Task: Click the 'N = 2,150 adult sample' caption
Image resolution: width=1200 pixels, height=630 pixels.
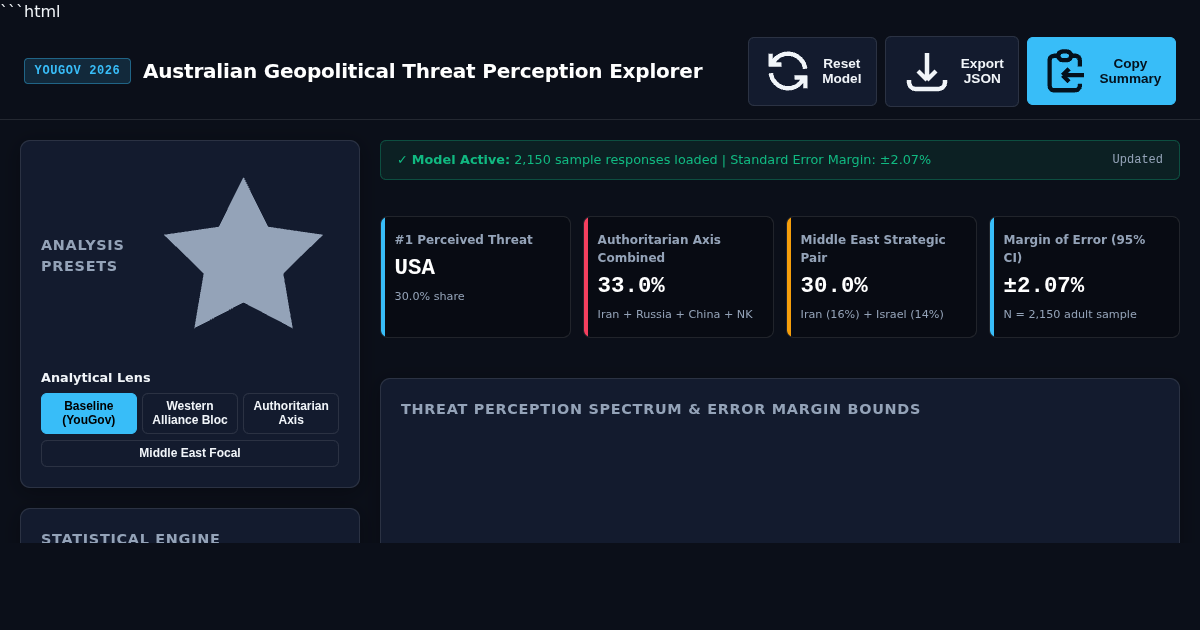Action: click(1070, 314)
